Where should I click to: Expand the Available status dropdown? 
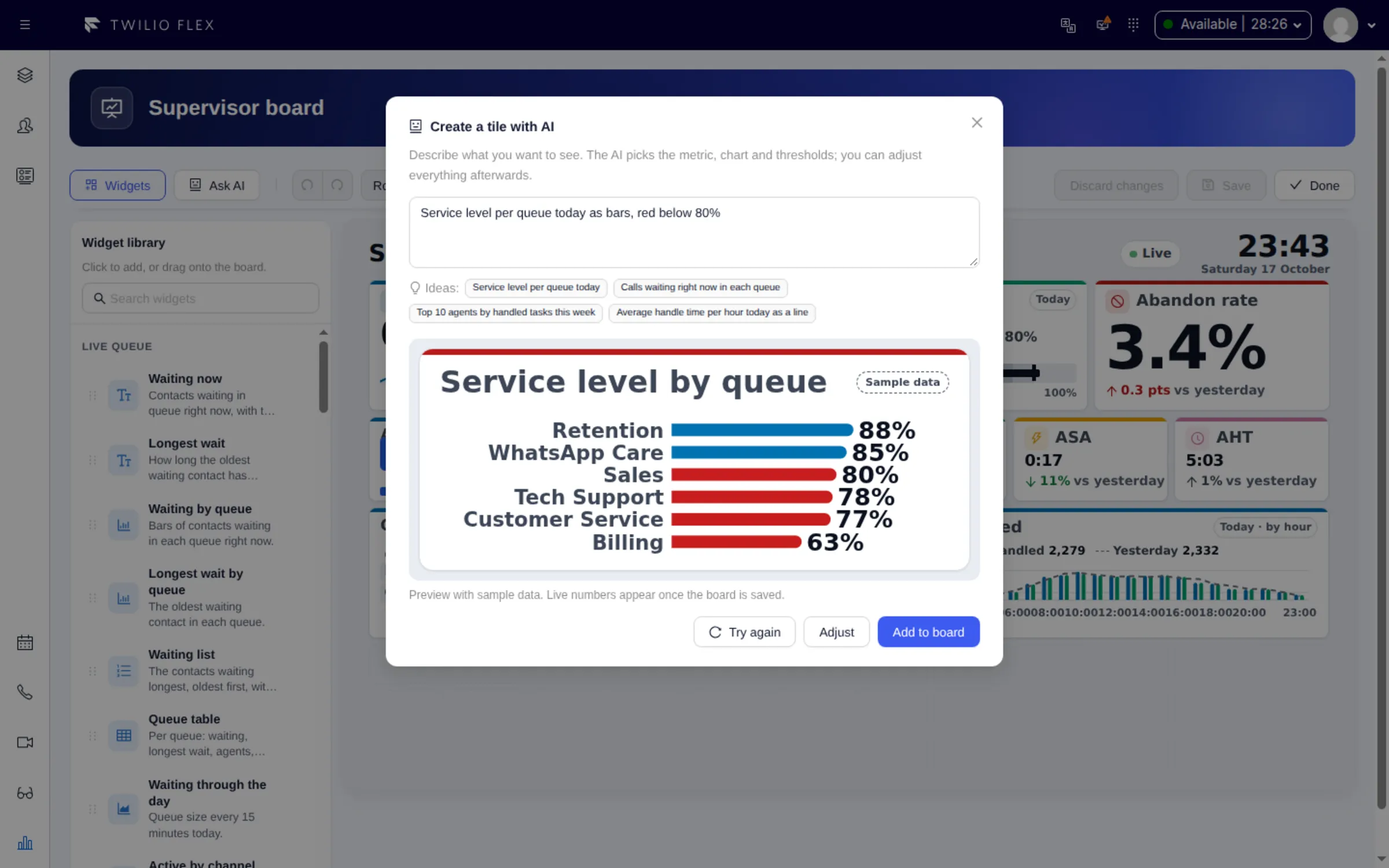[1233, 25]
